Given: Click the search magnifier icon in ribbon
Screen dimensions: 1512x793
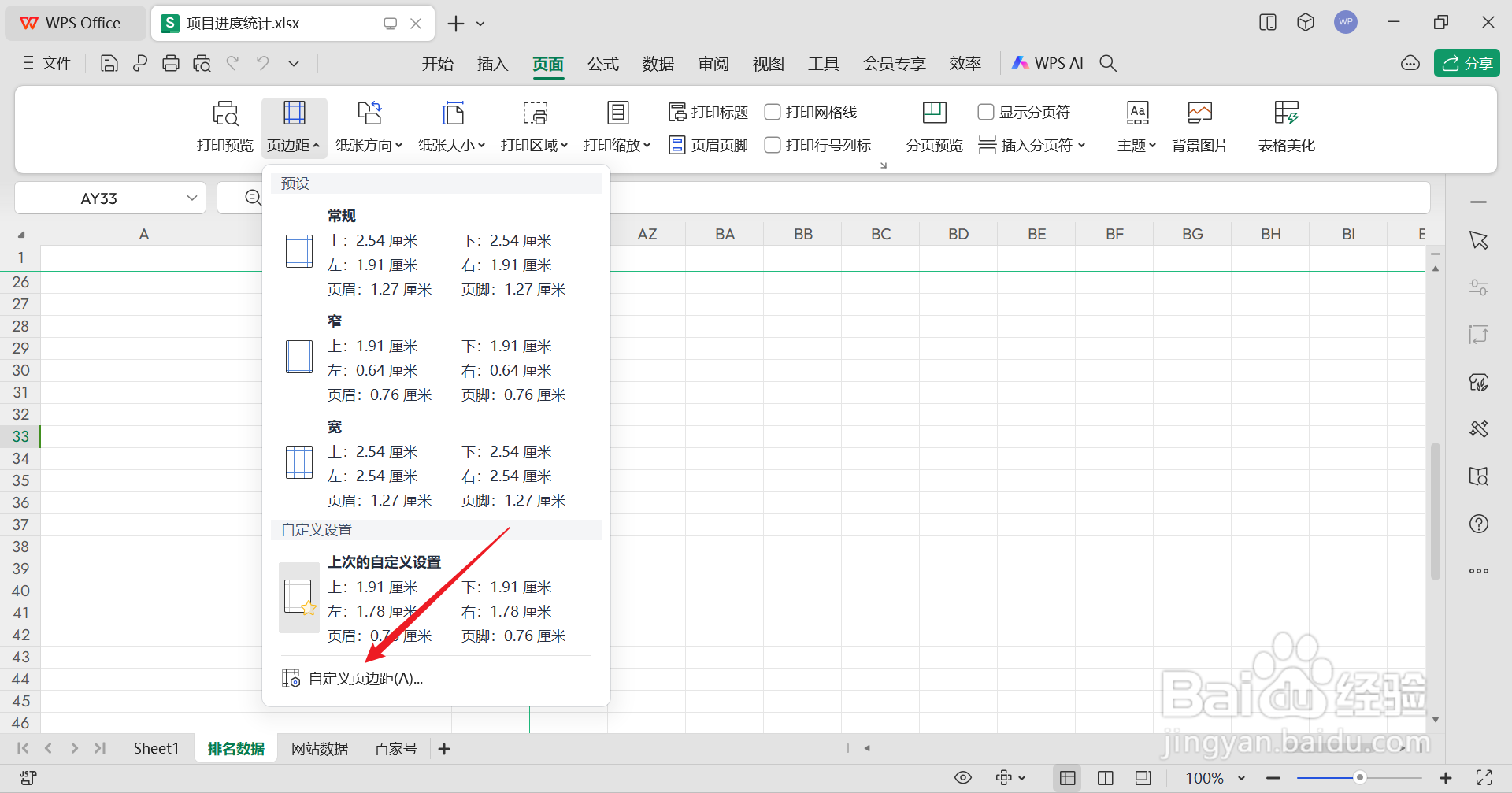Looking at the screenshot, I should click(x=1108, y=64).
